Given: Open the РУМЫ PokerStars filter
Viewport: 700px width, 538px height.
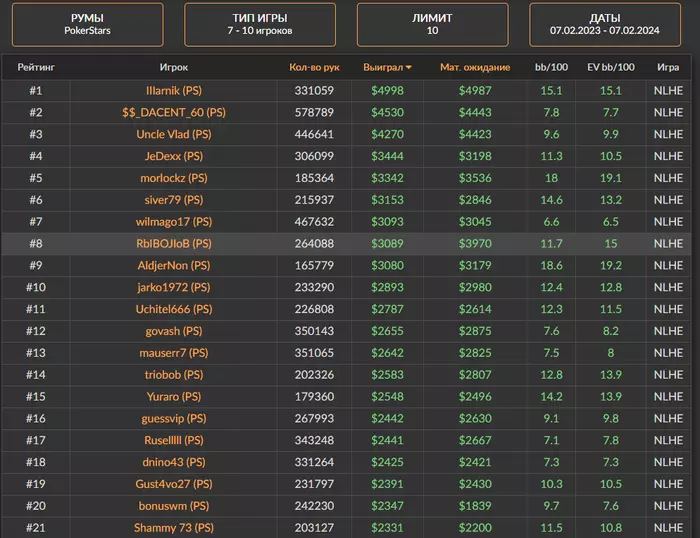Looking at the screenshot, I should pos(88,25).
